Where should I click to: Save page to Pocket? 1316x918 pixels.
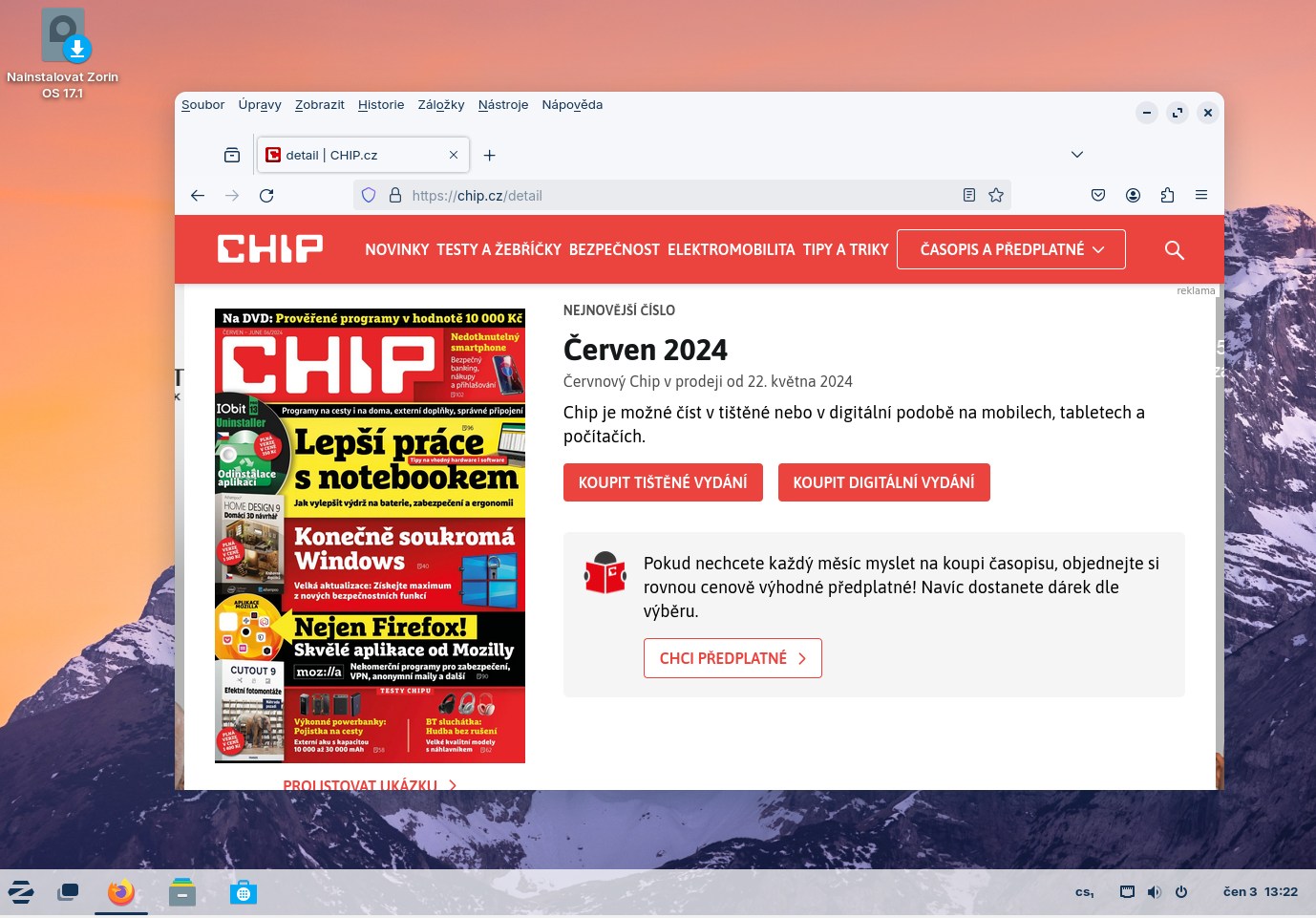click(1098, 195)
